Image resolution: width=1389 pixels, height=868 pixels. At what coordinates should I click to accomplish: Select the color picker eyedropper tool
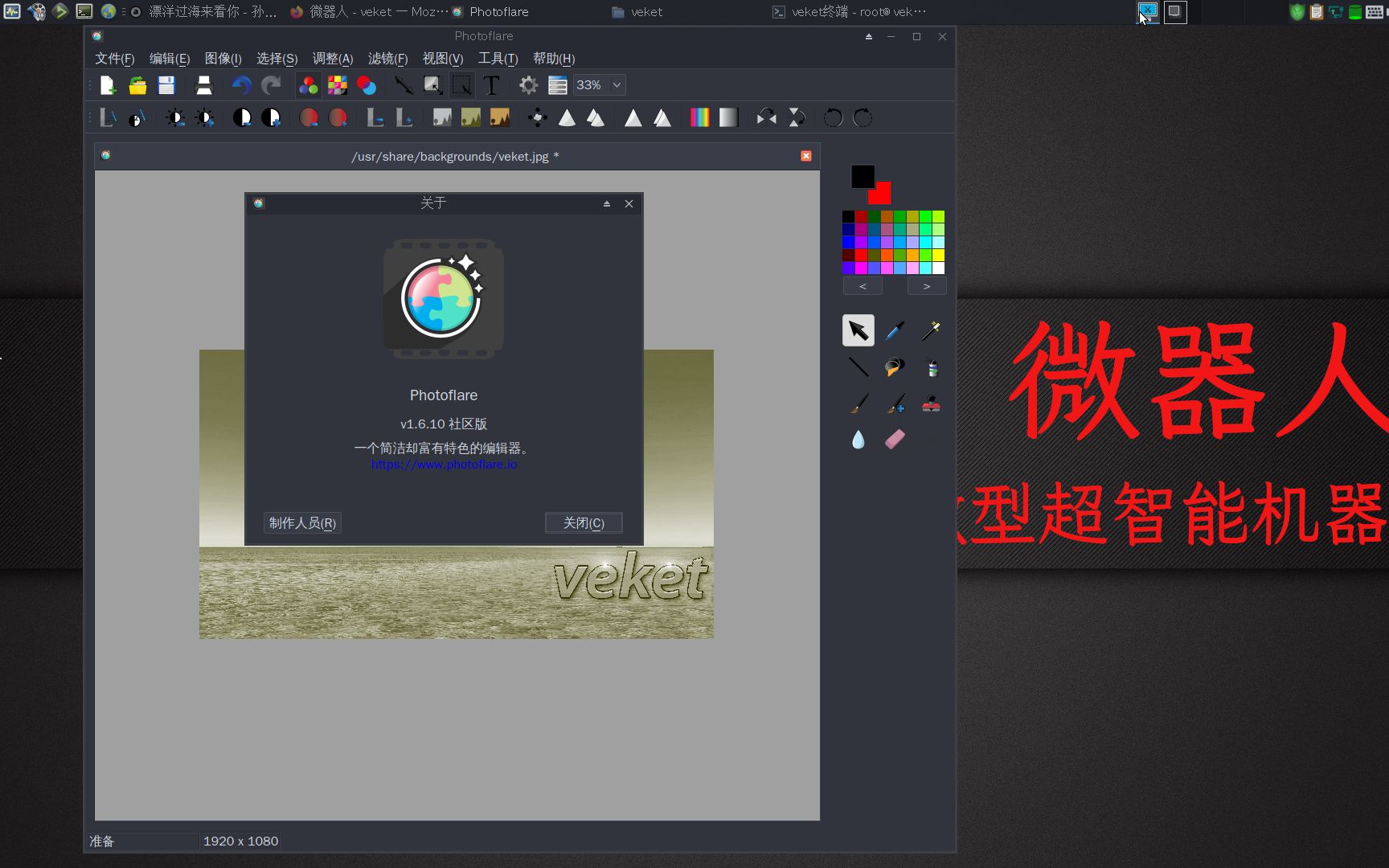pos(895,330)
